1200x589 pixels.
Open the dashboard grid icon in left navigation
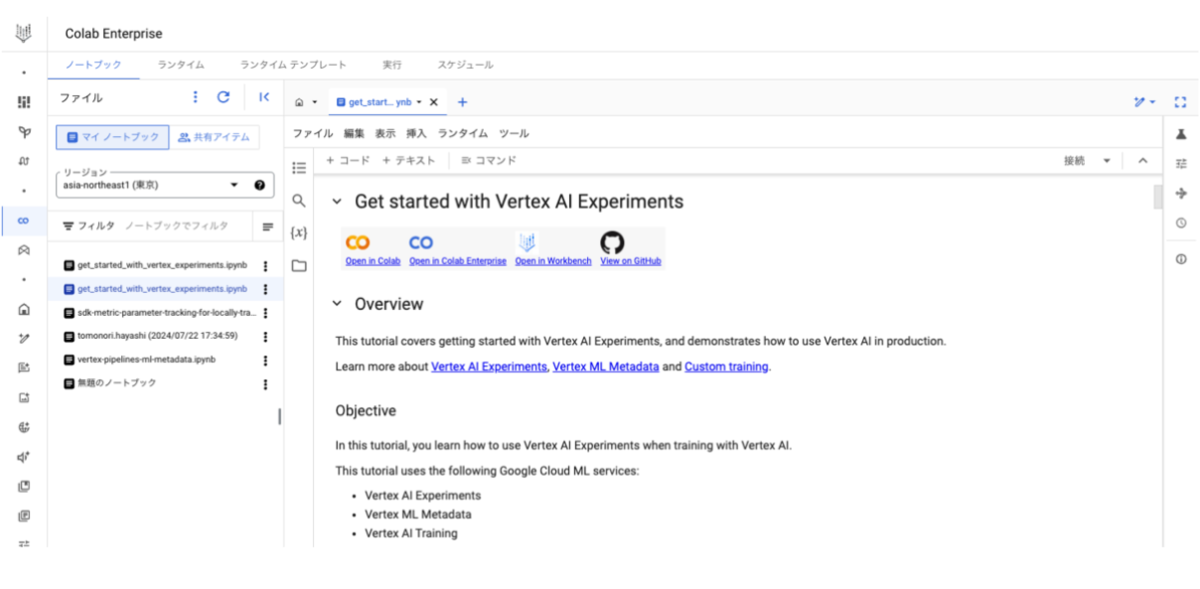click(x=23, y=102)
